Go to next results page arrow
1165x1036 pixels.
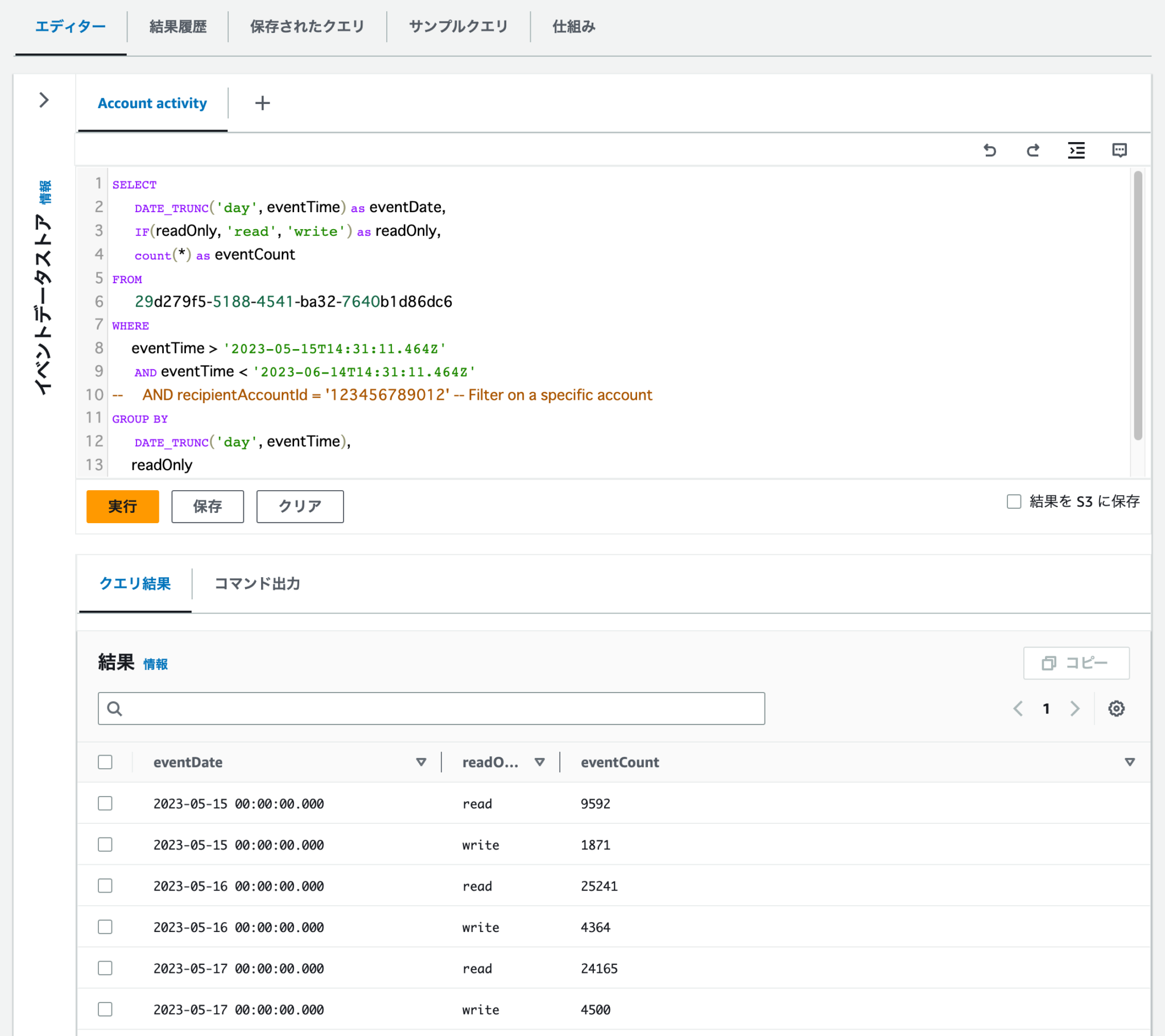click(x=1075, y=708)
